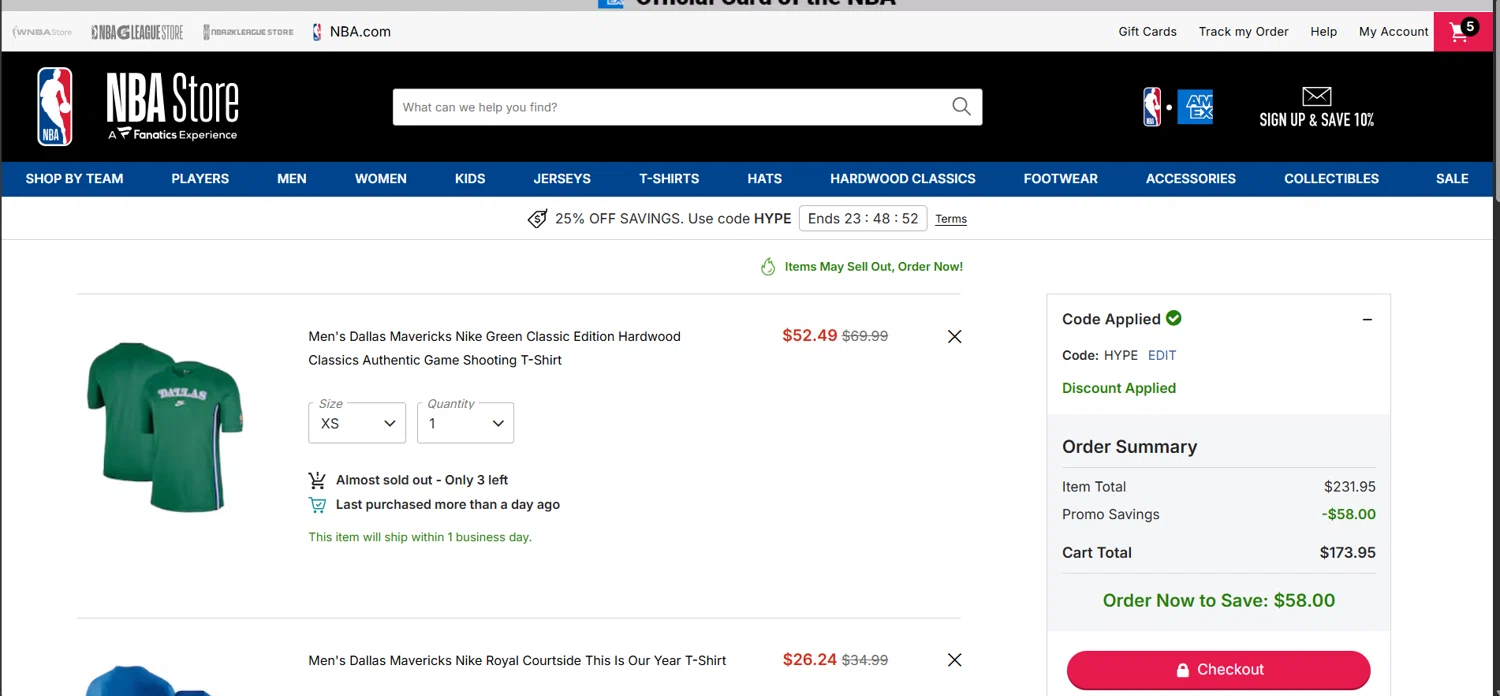
Task: Click the red Checkout button
Action: click(1218, 670)
